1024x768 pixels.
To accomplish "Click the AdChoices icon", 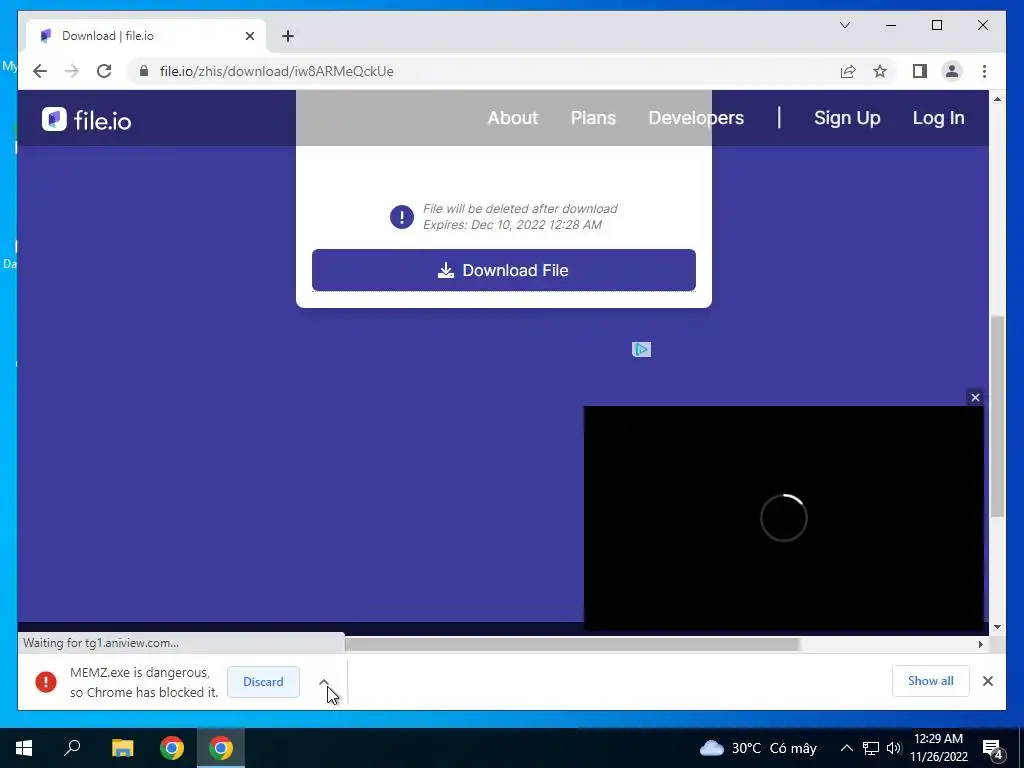I will (641, 350).
